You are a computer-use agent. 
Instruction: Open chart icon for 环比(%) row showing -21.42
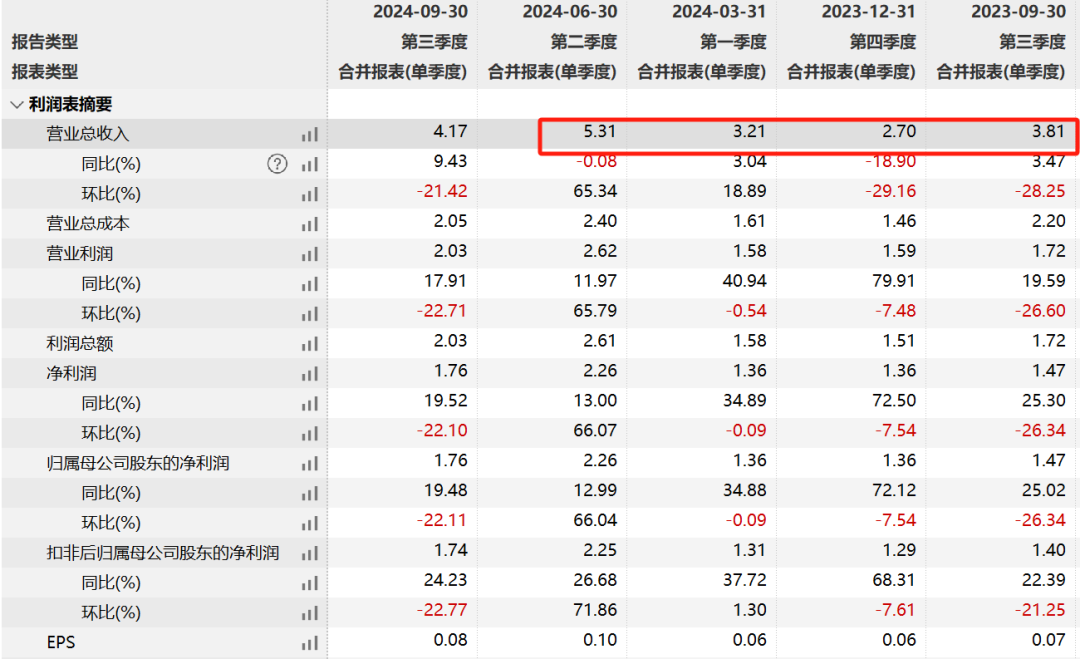point(310,194)
